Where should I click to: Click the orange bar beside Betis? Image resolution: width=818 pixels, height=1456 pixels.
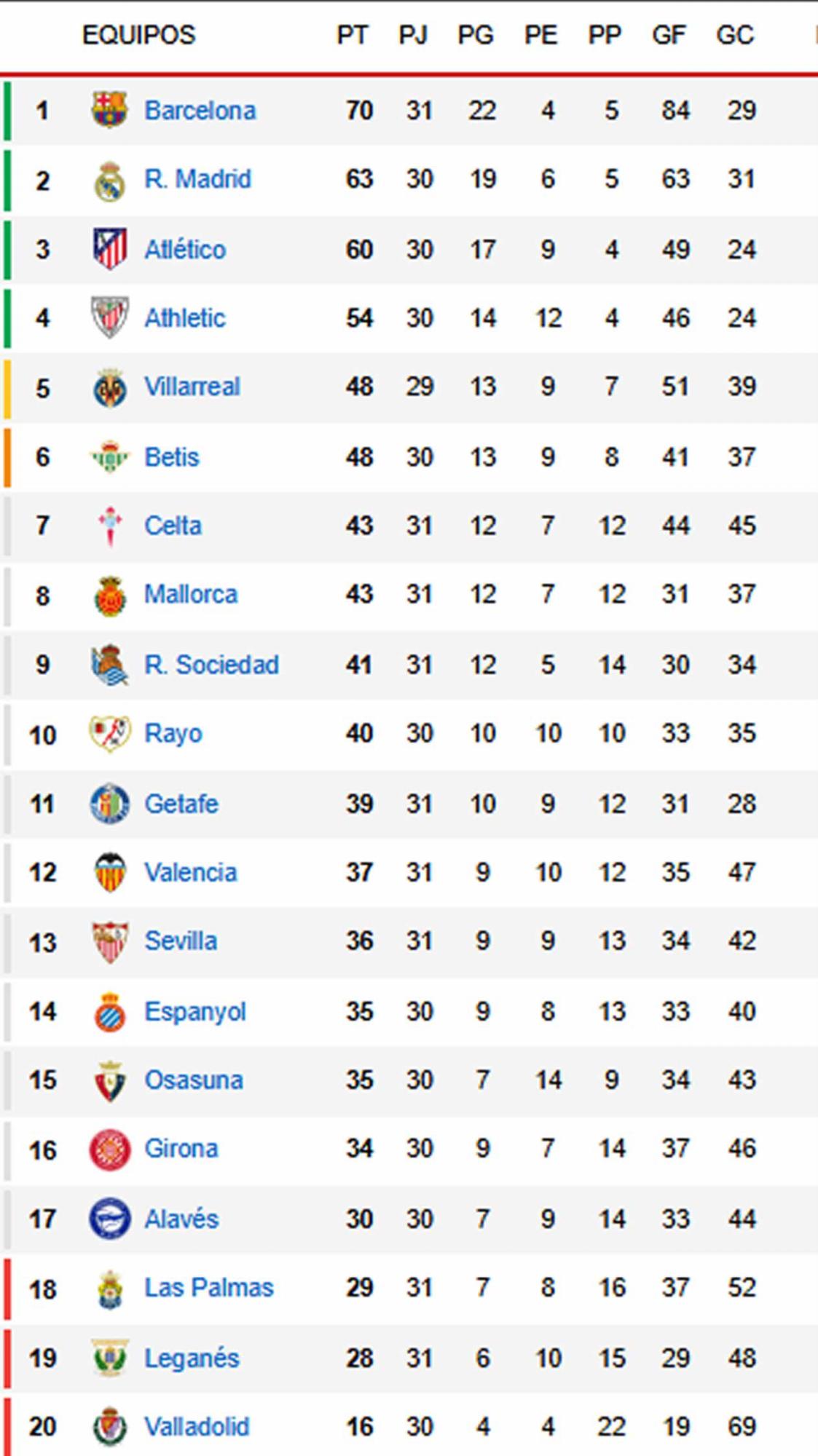[x=7, y=456]
